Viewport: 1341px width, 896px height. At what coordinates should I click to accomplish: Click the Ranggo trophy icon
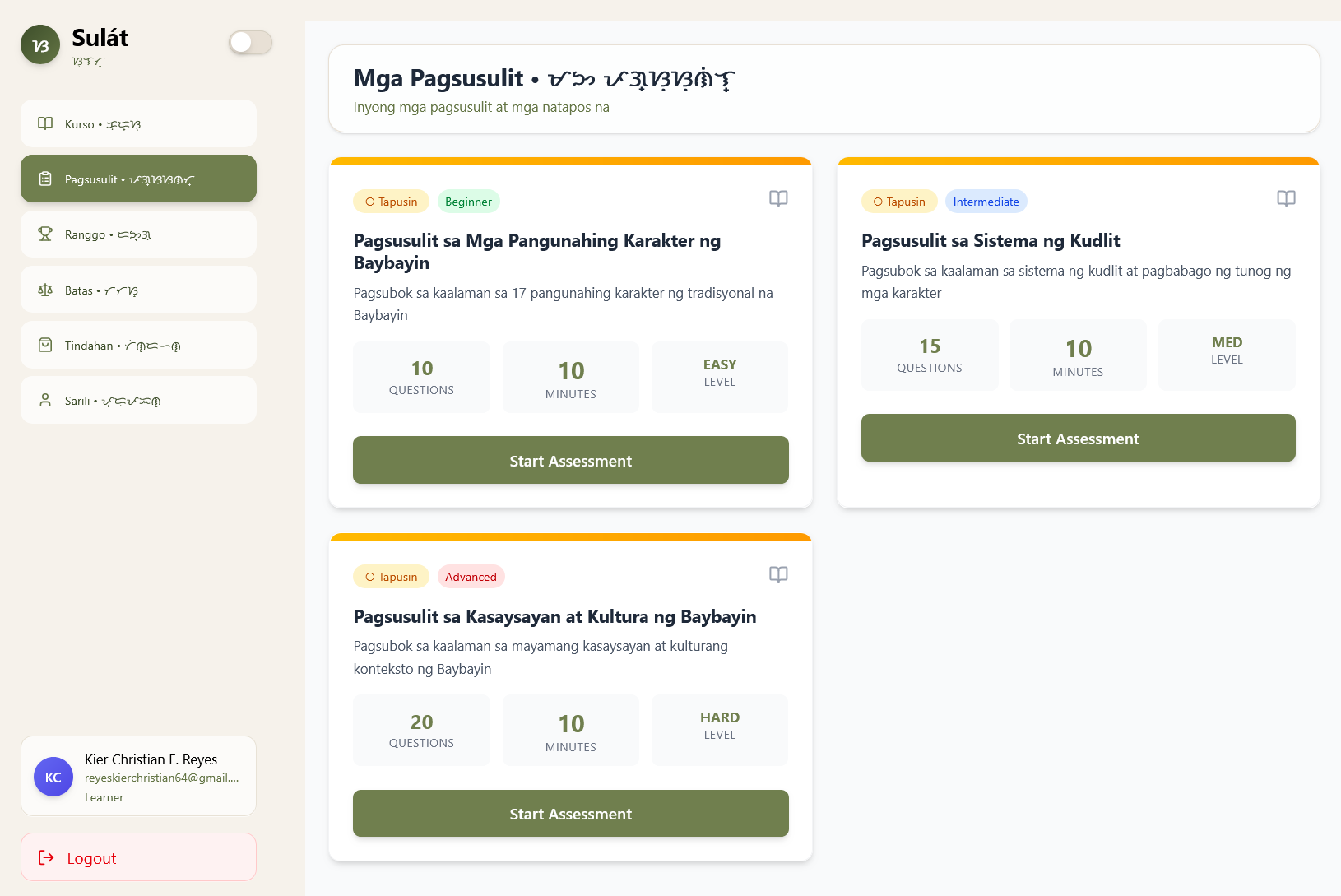tap(45, 234)
